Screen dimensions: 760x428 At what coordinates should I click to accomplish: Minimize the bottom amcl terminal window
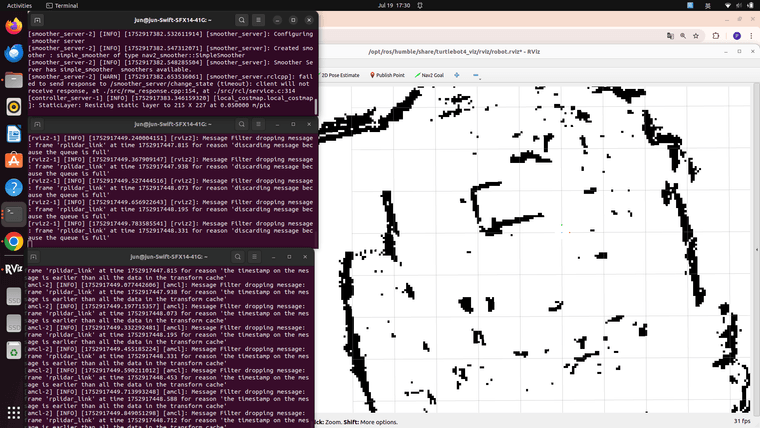[273, 257]
